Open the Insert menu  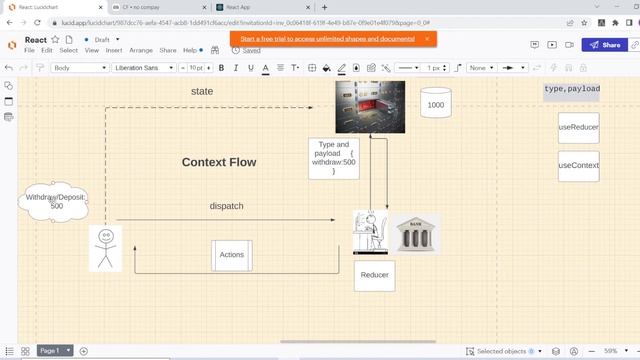(114, 50)
